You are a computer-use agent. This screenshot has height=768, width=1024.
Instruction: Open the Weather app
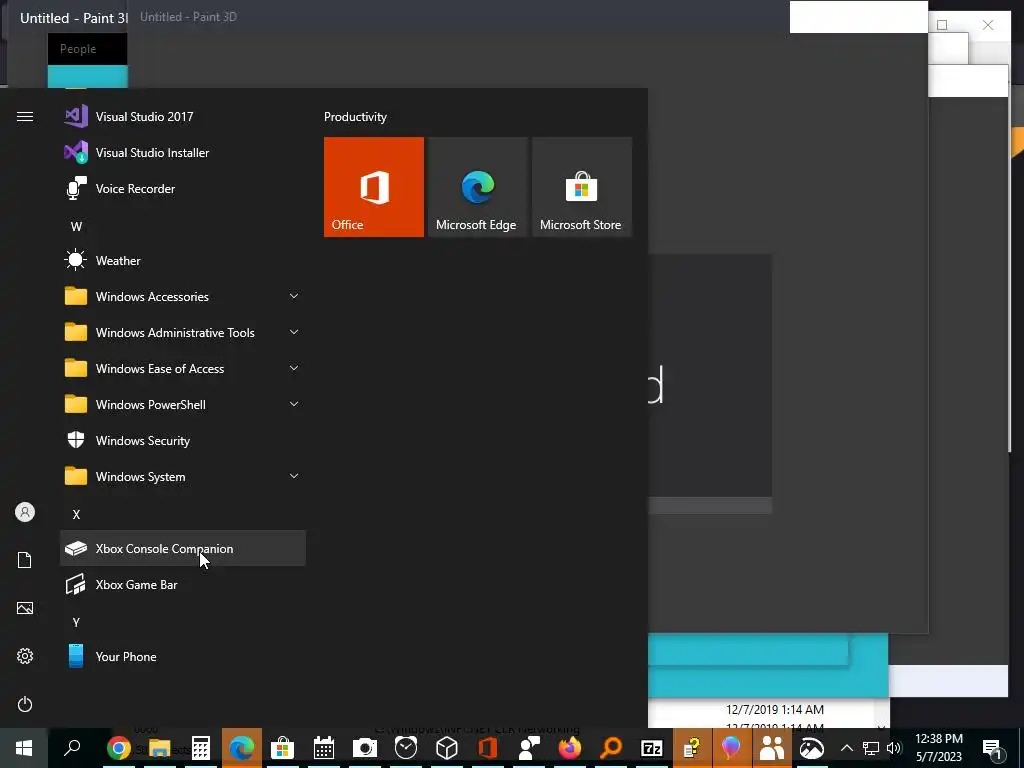tap(183, 261)
